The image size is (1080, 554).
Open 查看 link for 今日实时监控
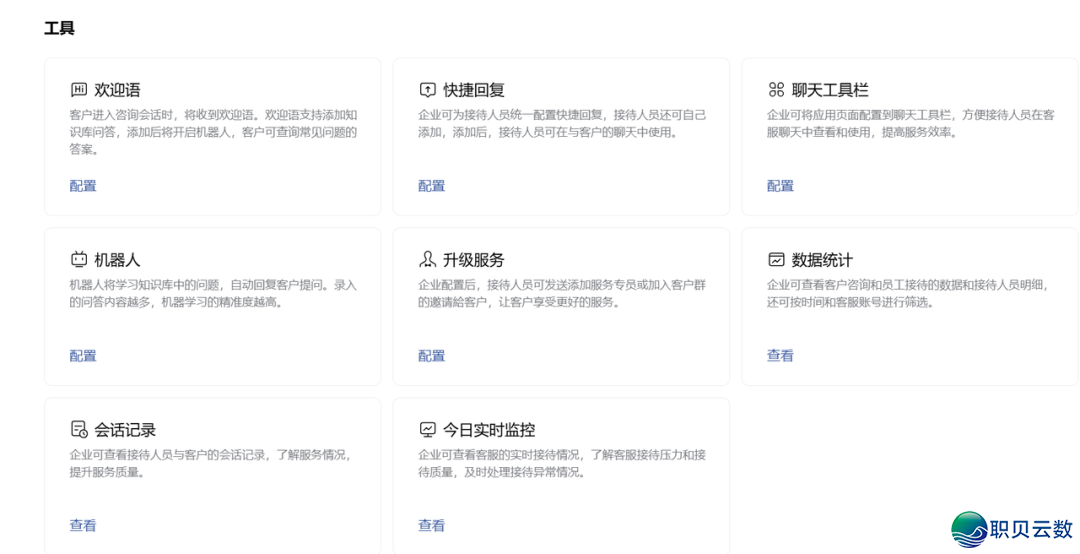(x=431, y=526)
